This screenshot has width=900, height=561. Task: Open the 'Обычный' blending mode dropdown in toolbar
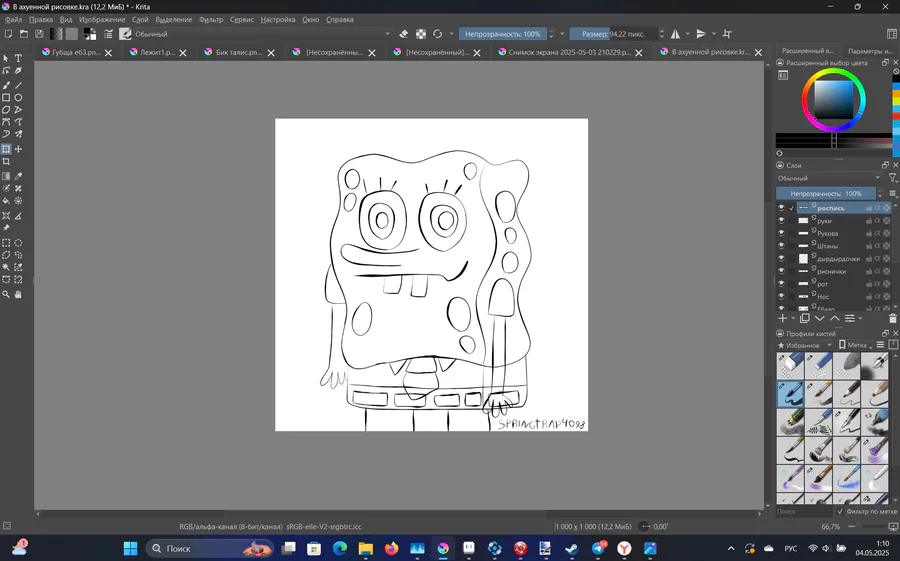[262, 34]
